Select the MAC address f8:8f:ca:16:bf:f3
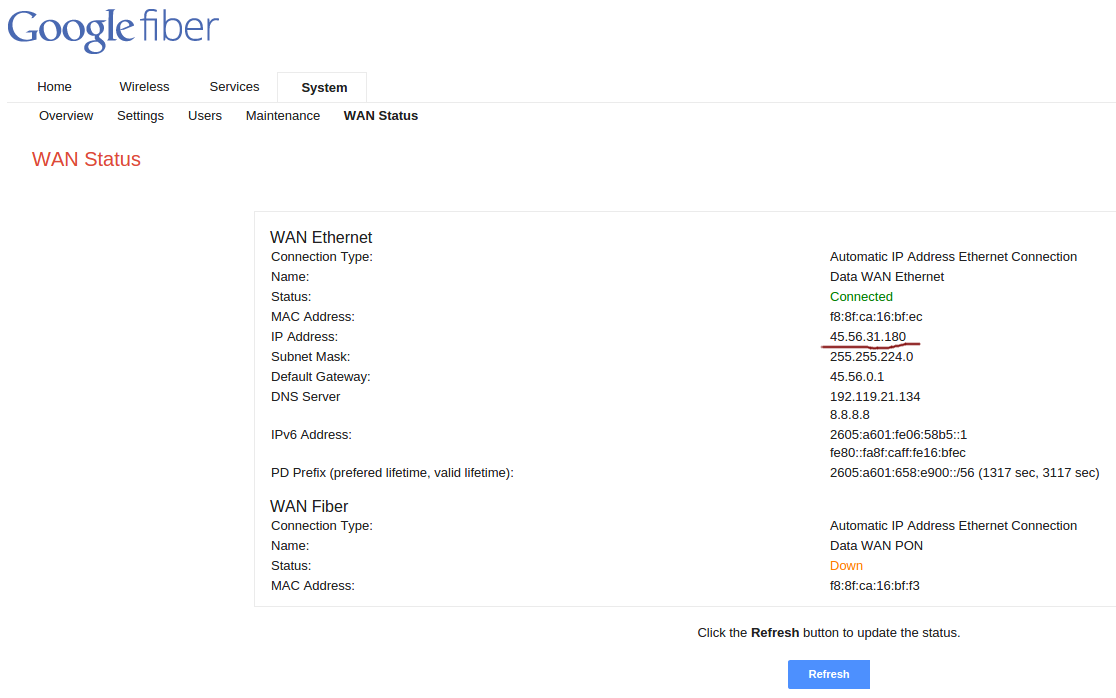 click(875, 586)
